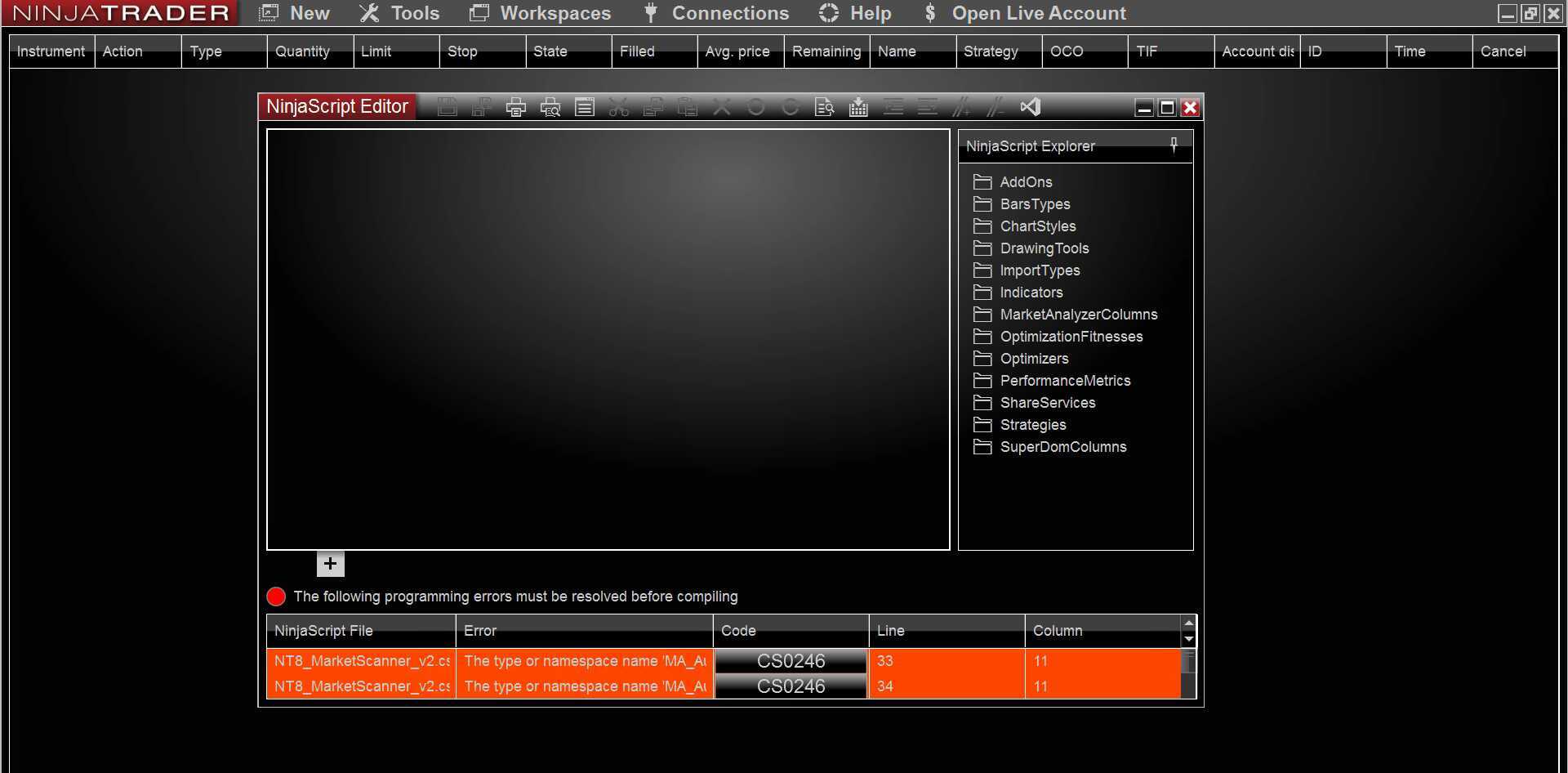This screenshot has width=1568, height=773.
Task: Comment out selected code lines
Action: tap(962, 106)
